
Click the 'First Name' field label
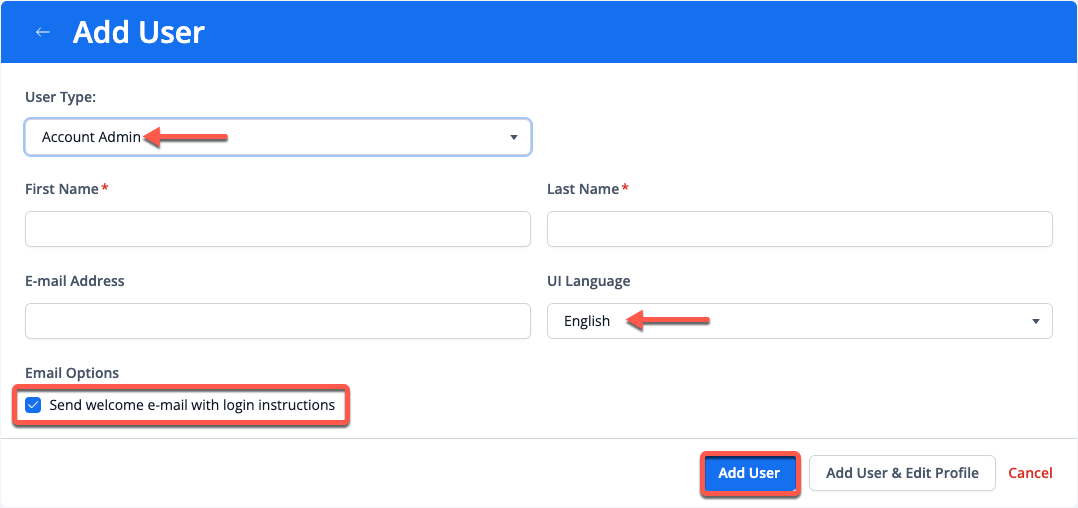click(x=62, y=189)
